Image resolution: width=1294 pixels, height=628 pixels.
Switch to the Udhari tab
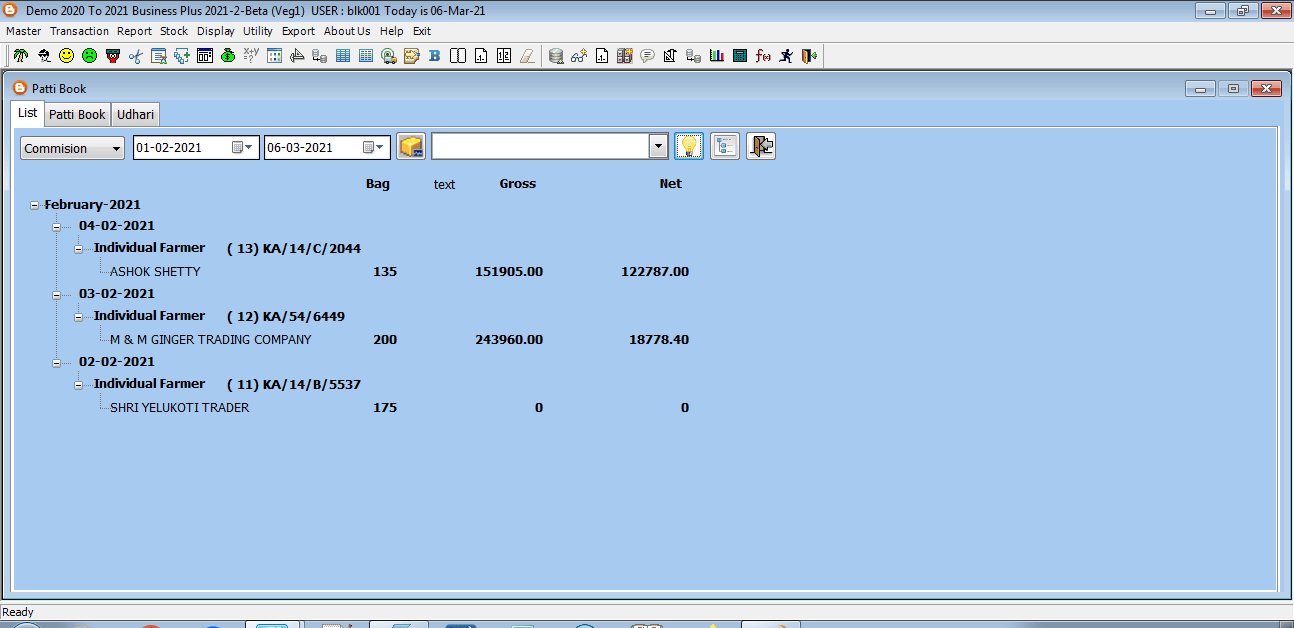pos(135,114)
